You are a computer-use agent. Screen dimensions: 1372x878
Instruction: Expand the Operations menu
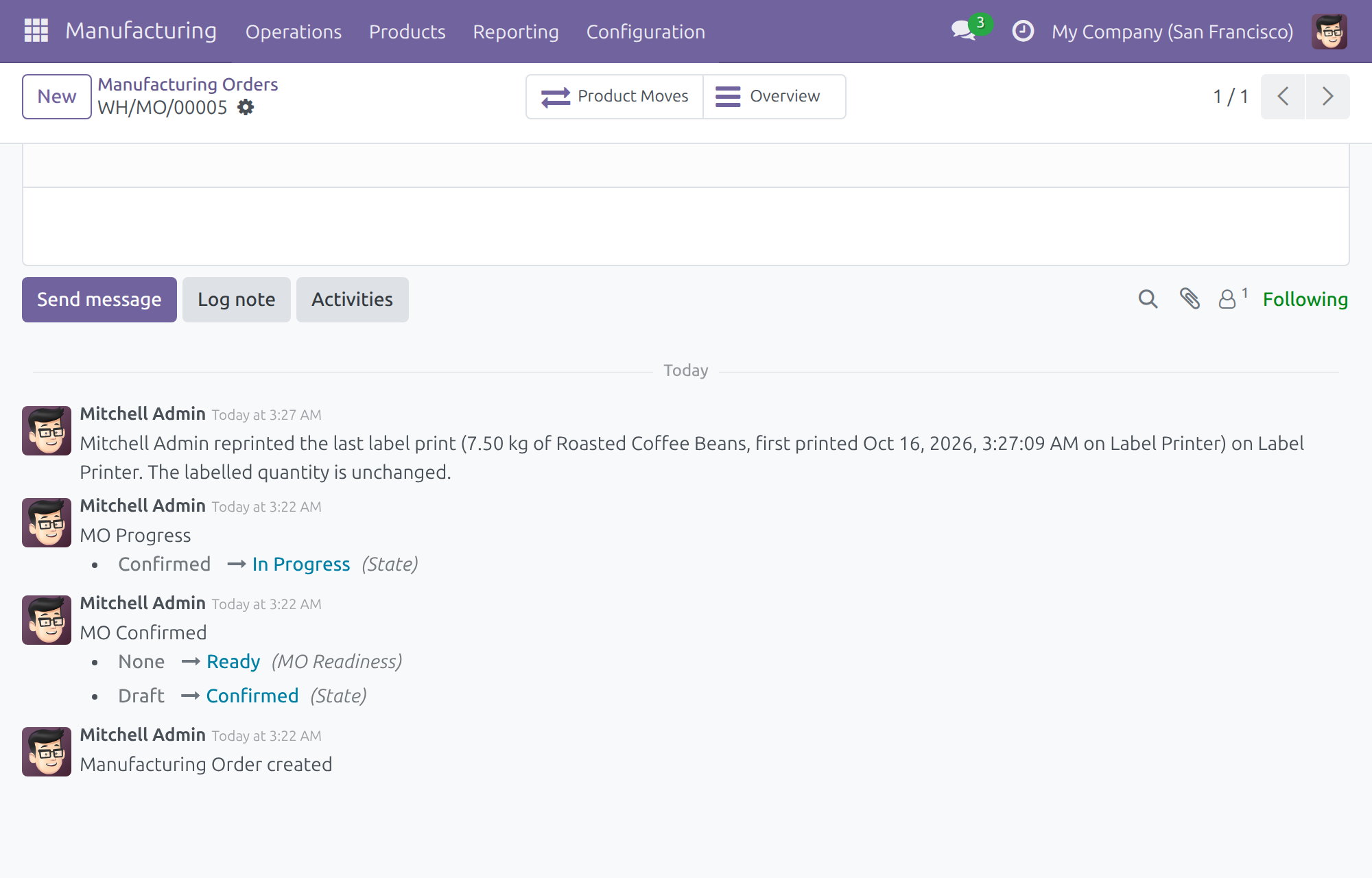[294, 32]
